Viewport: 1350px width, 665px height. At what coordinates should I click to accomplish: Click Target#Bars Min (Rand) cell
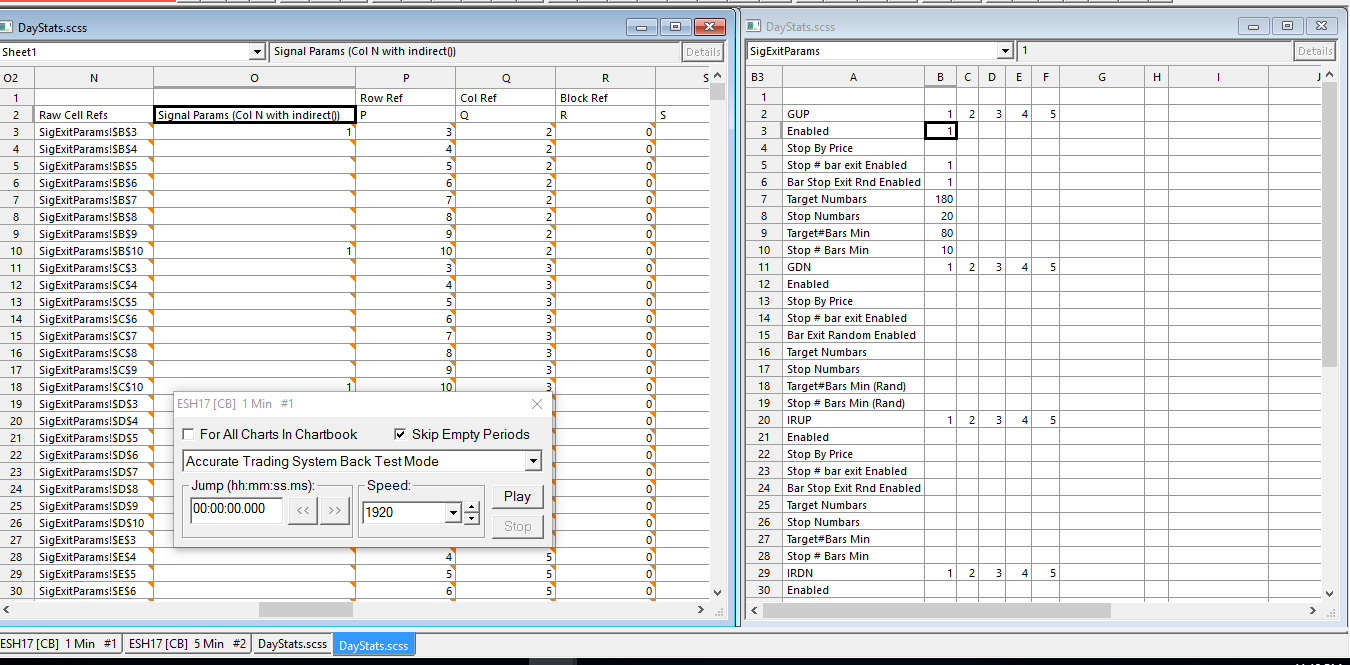854,386
